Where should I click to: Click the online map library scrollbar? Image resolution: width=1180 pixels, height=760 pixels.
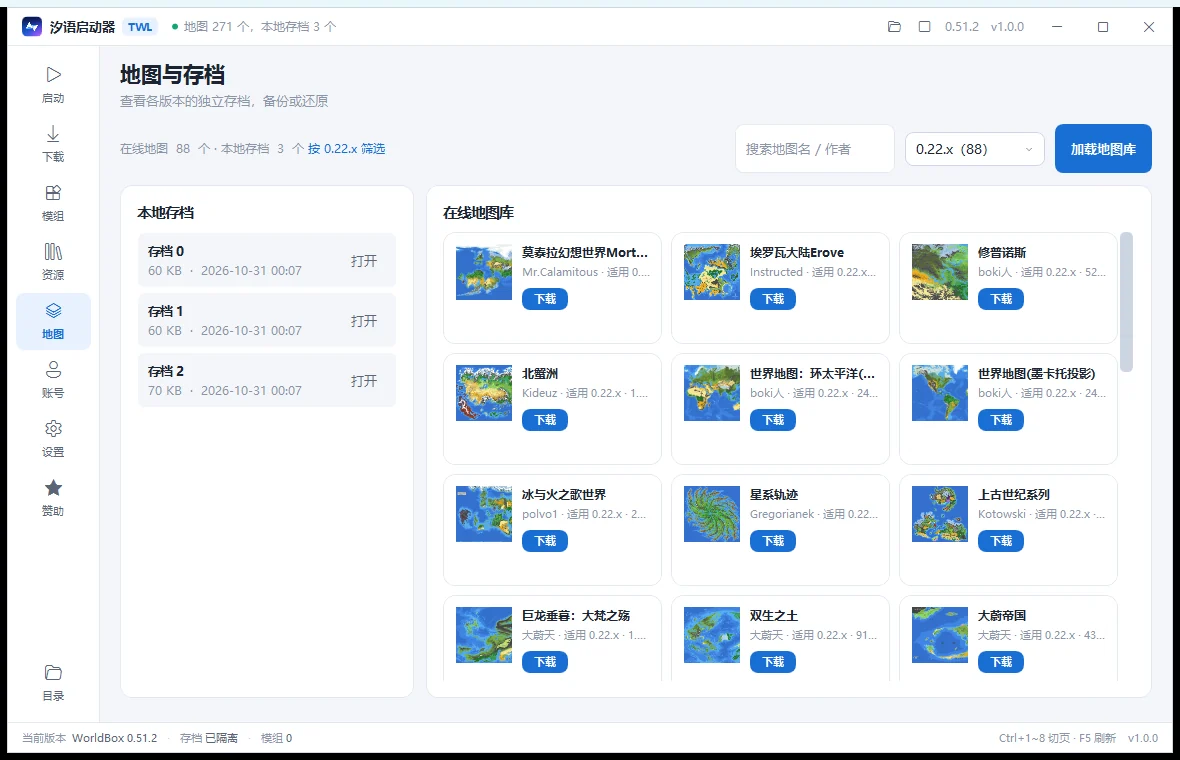(1127, 302)
